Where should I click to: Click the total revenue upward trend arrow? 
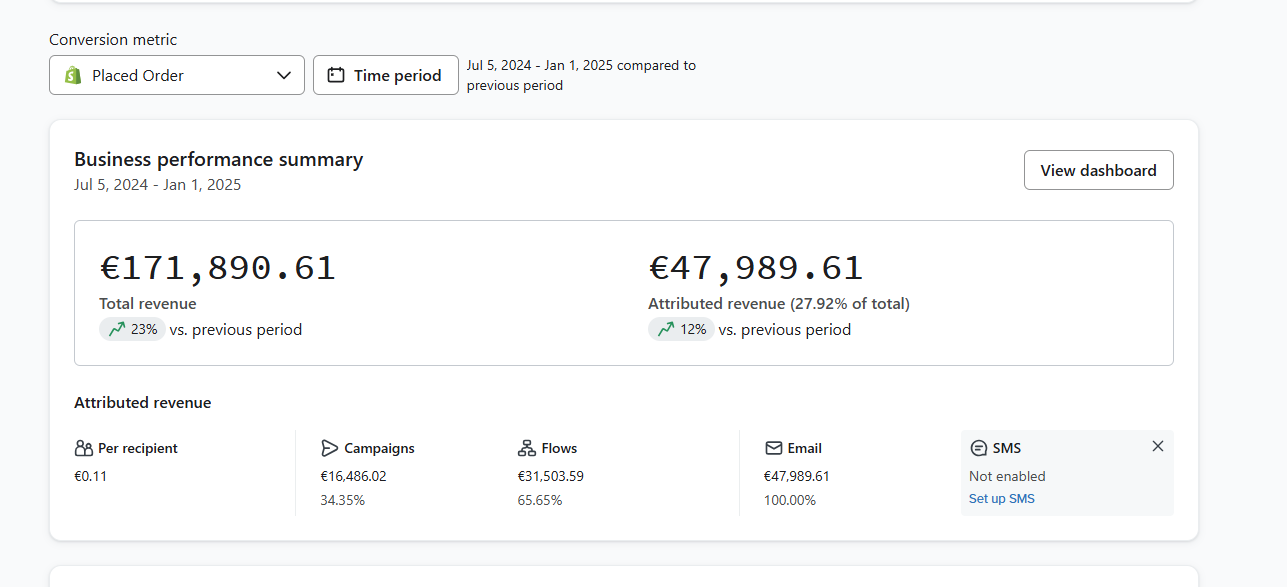click(x=117, y=329)
